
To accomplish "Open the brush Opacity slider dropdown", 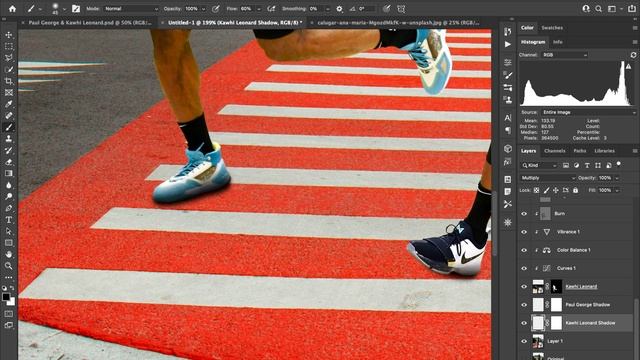I will pos(203,9).
